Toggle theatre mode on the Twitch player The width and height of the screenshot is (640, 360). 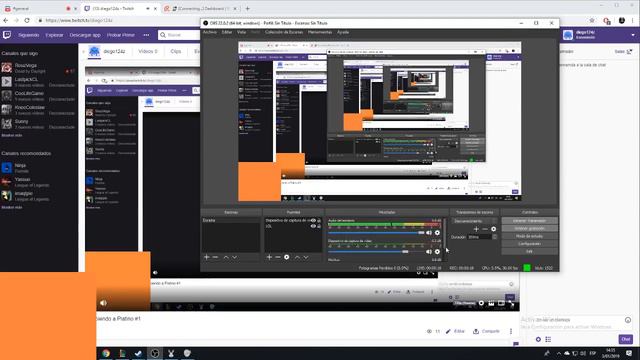click(501, 303)
